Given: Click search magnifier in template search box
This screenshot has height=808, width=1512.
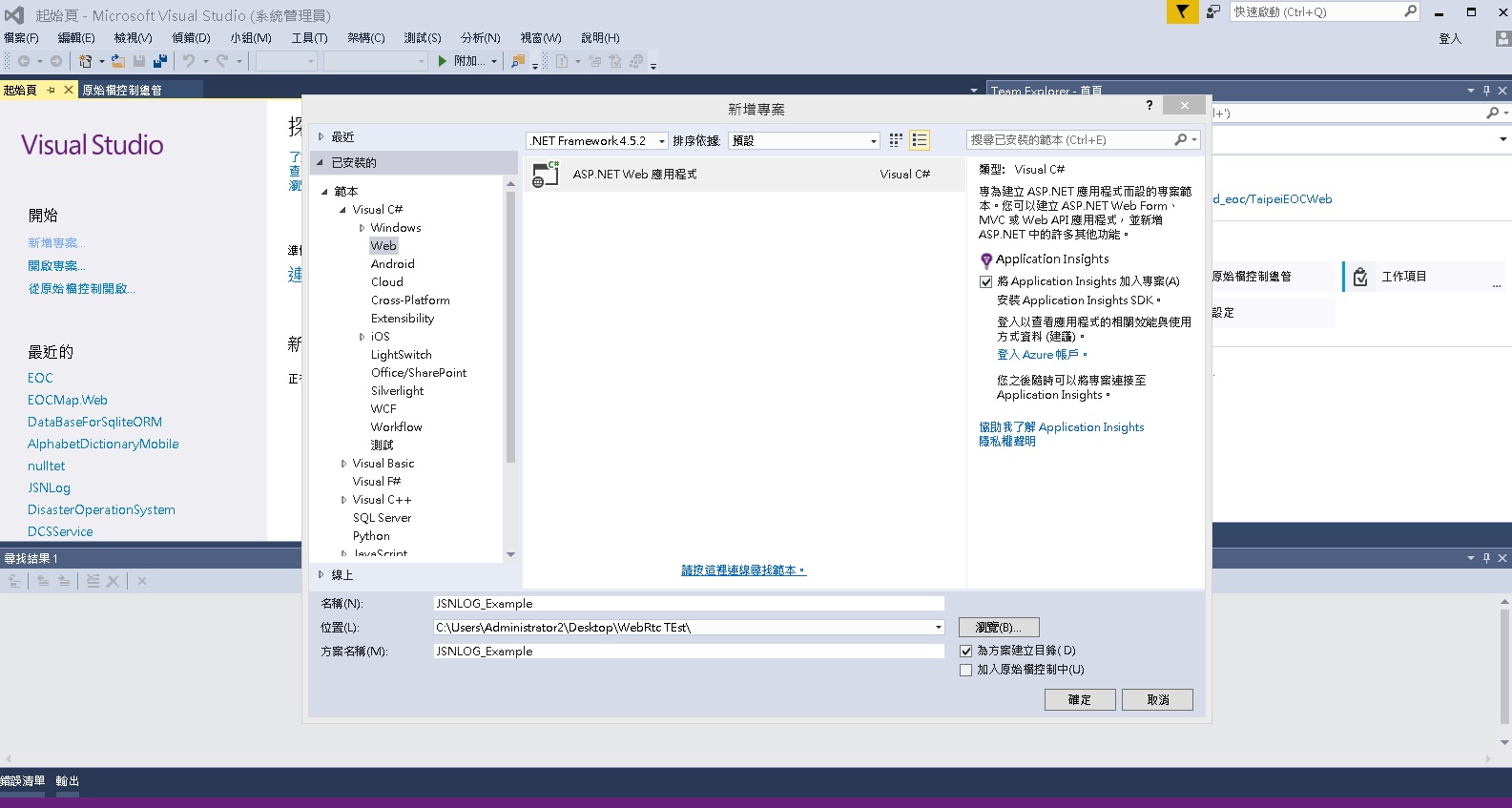Looking at the screenshot, I should point(1181,139).
